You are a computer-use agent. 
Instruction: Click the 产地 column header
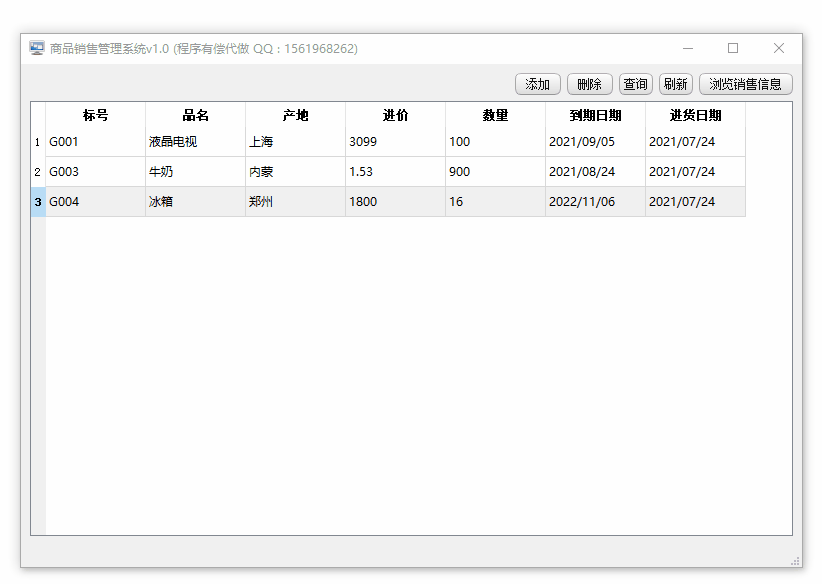(x=295, y=115)
